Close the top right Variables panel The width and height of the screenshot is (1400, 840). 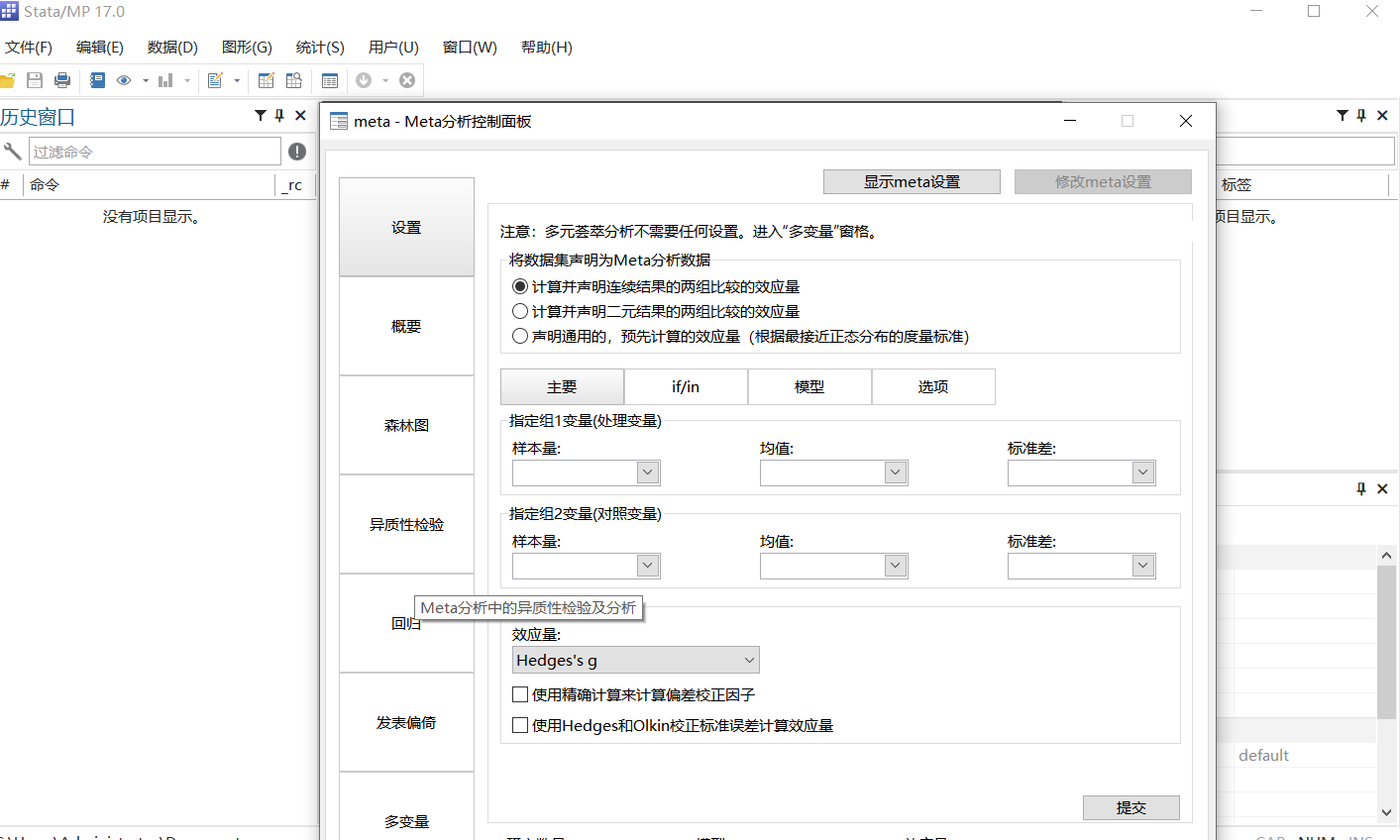(x=1382, y=116)
